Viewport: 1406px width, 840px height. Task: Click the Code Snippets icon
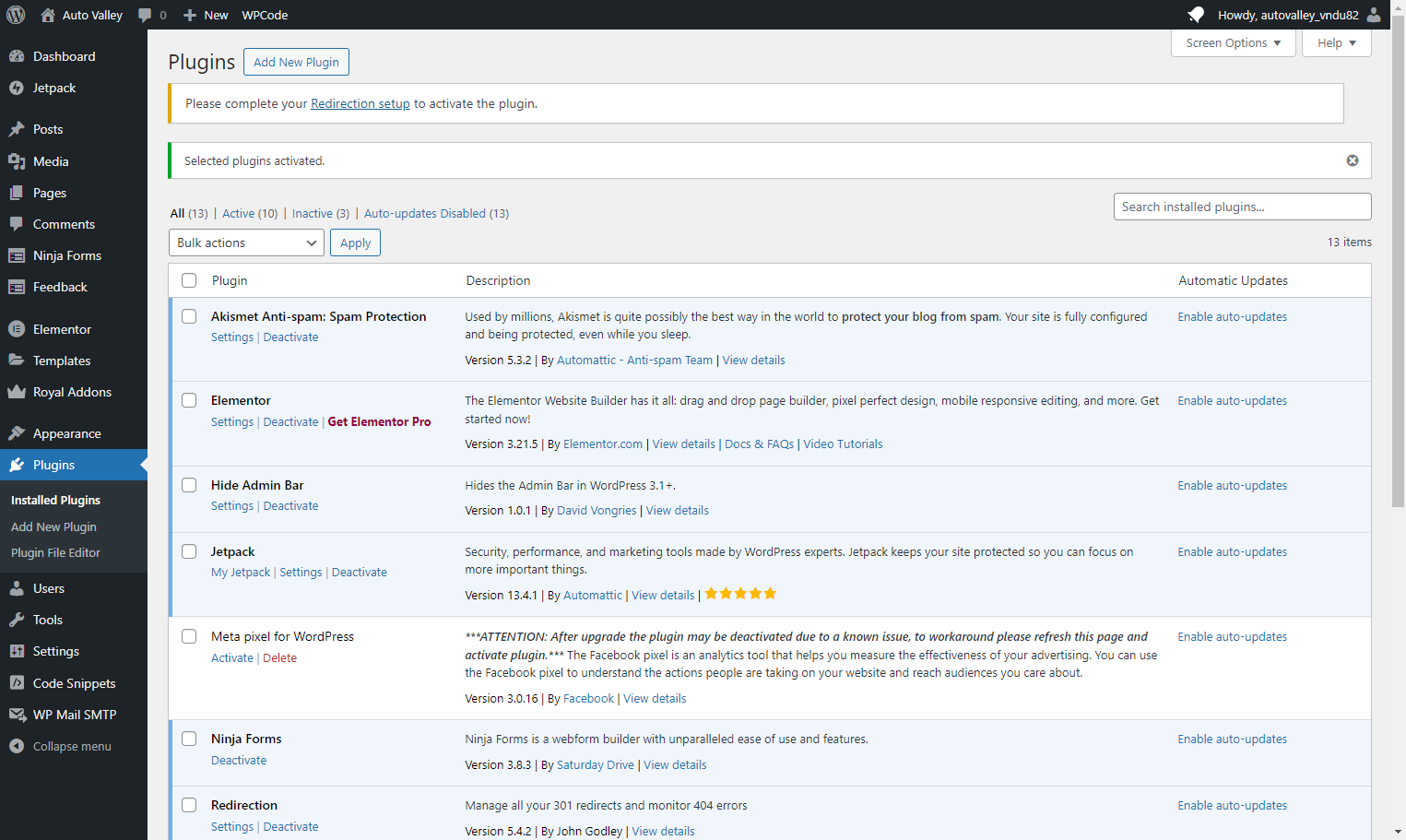[17, 683]
